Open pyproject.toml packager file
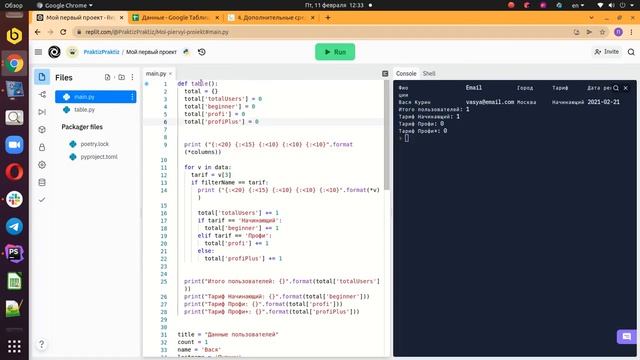This screenshot has height=360, width=640. click(99, 157)
